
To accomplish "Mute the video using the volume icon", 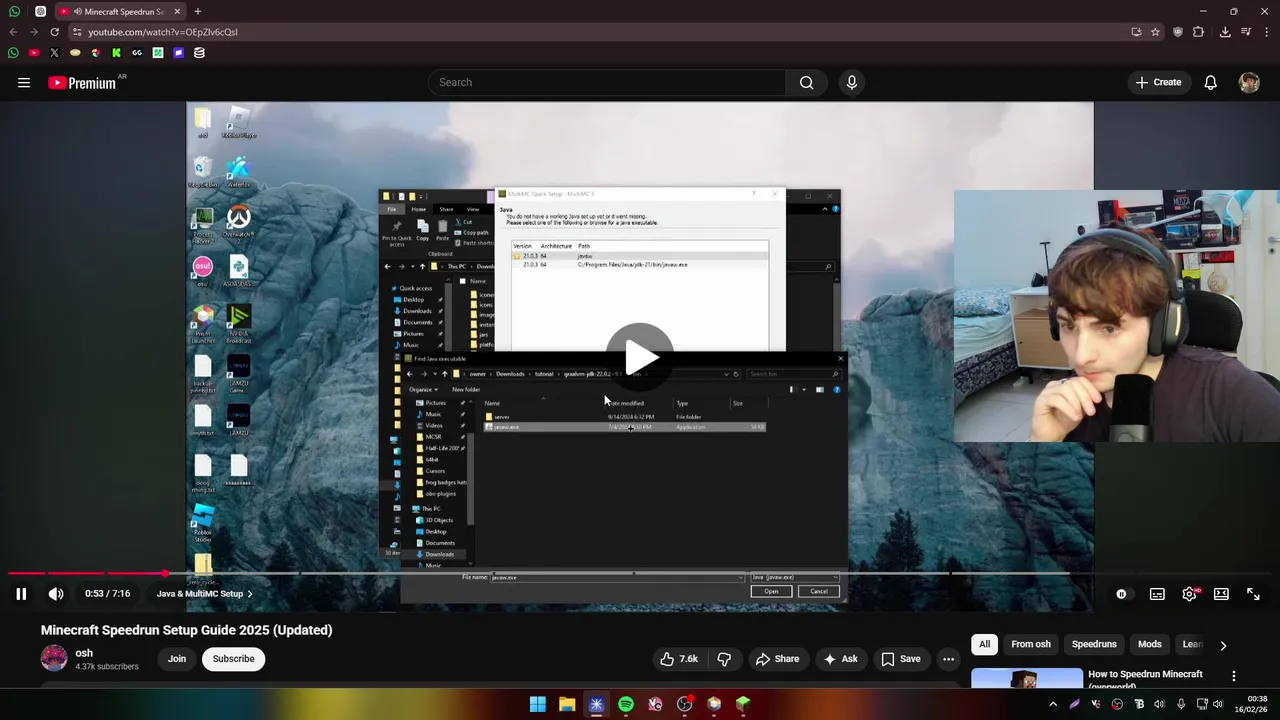I will pos(56,594).
